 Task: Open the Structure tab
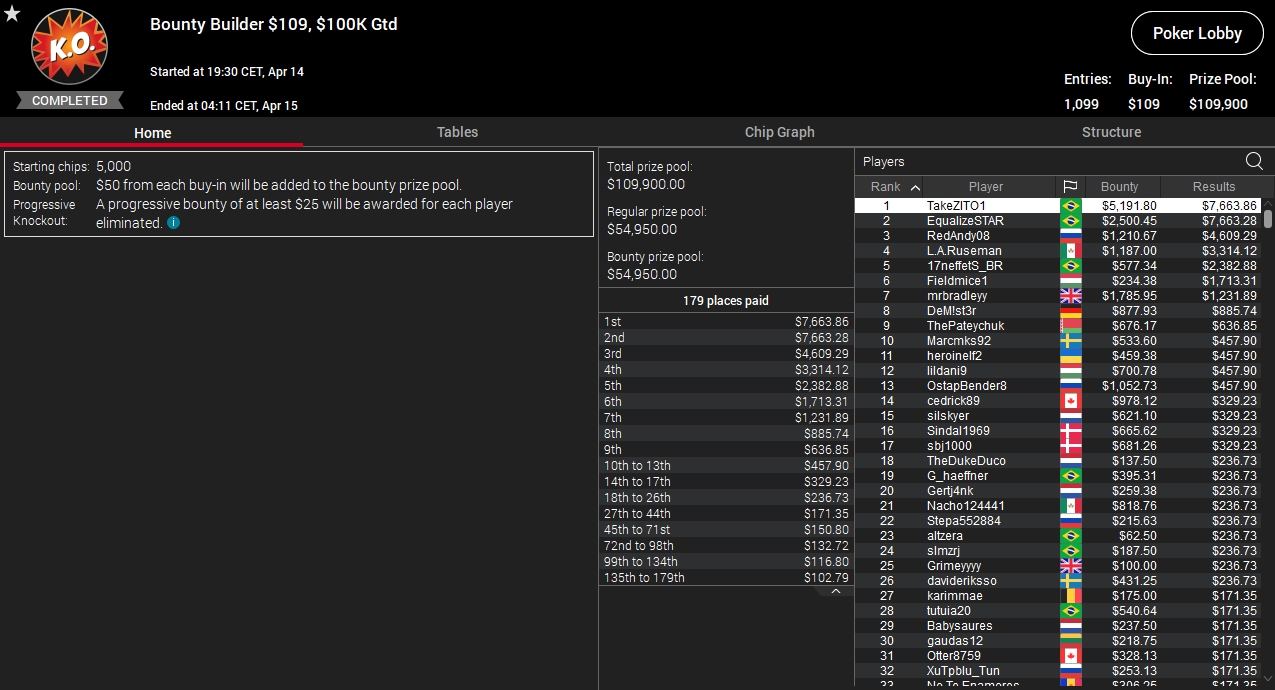tap(1111, 132)
